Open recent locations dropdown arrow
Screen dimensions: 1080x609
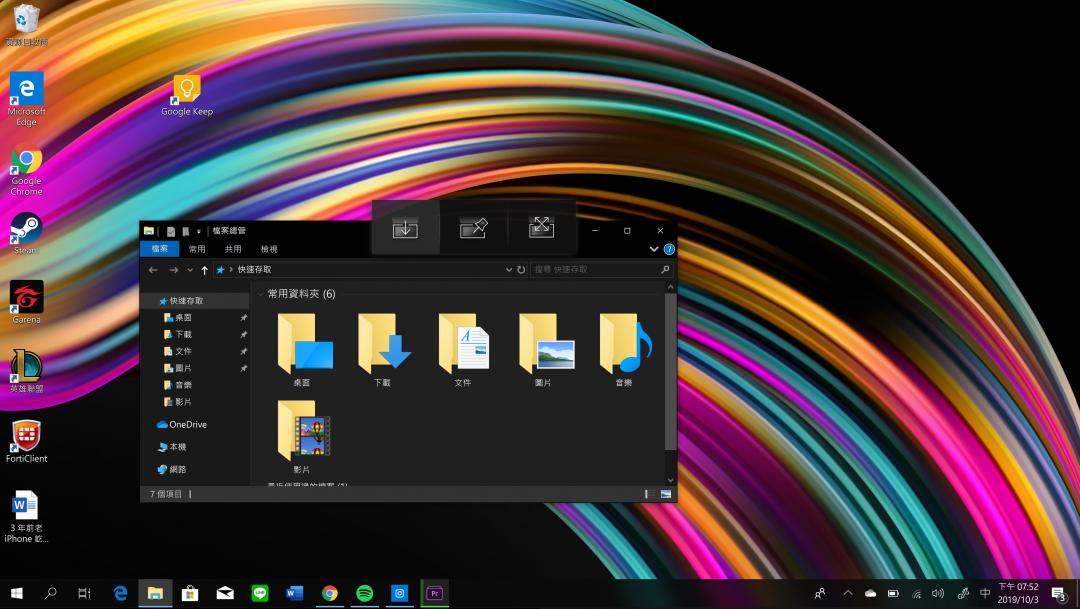click(190, 270)
